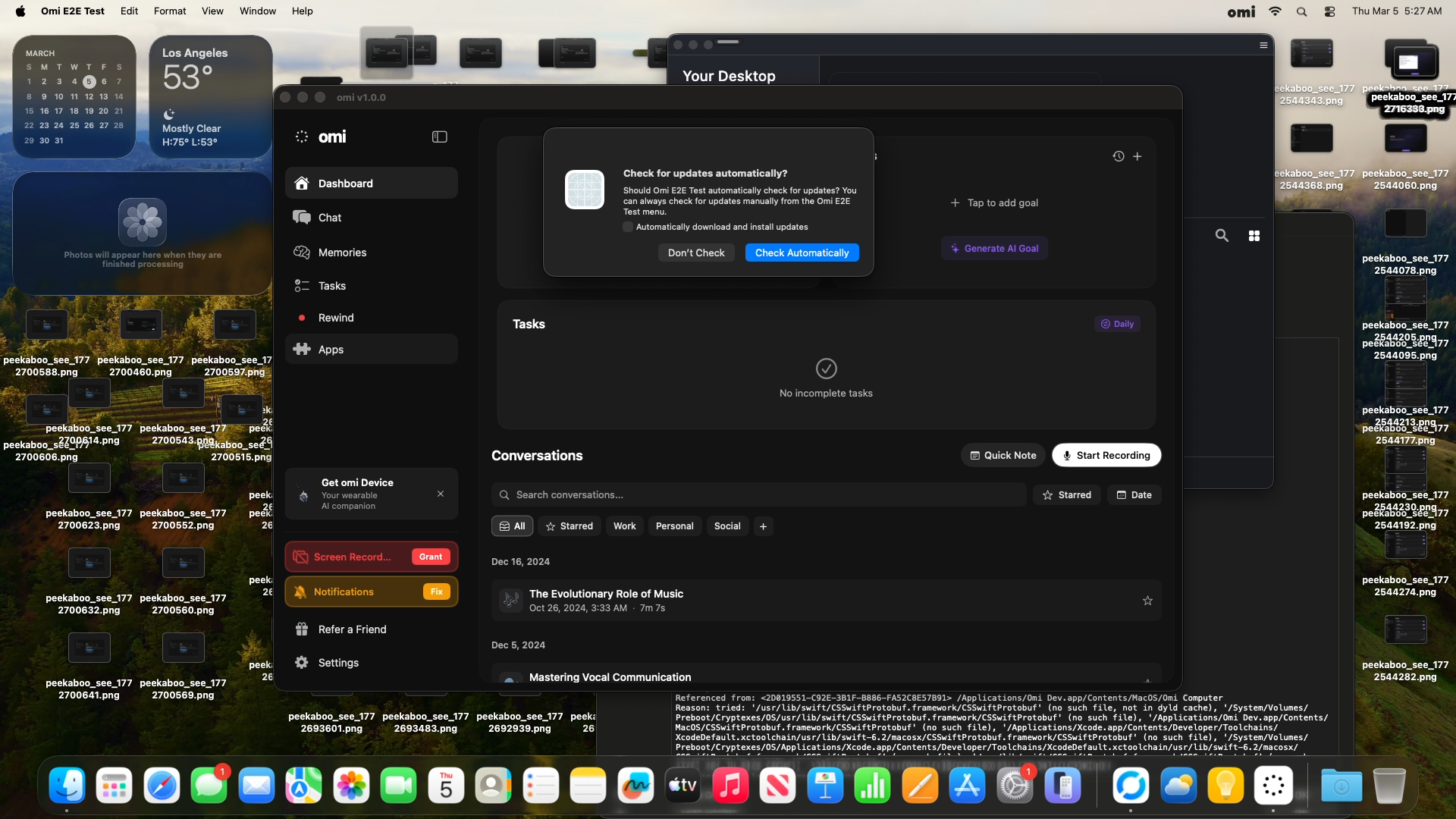The image size is (1456, 819).
Task: Open the Window menu in the menu bar
Action: [258, 11]
